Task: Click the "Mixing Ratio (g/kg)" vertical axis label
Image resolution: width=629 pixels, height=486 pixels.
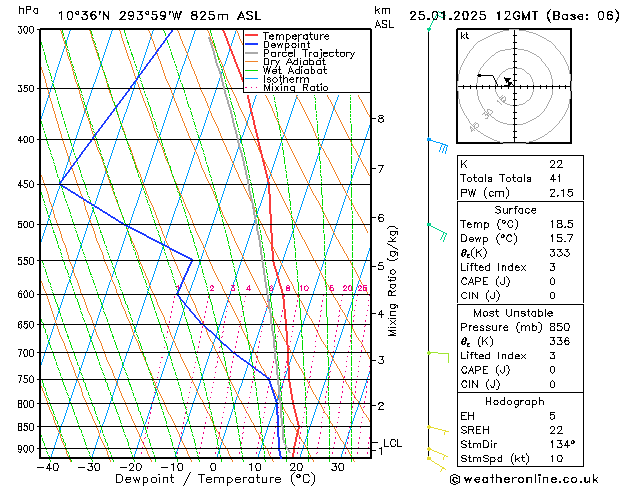Action: click(x=393, y=281)
